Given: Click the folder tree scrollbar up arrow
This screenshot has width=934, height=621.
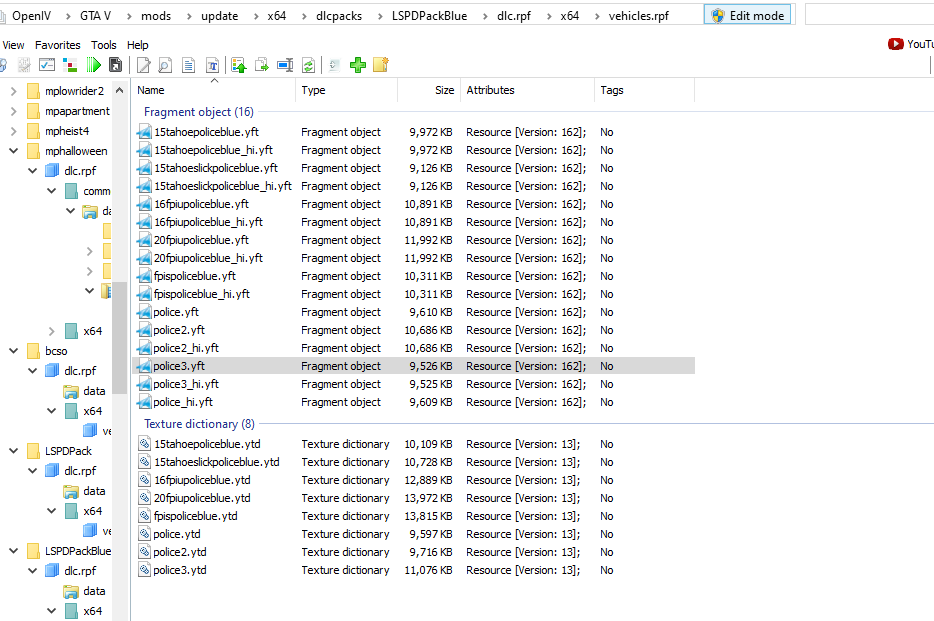Looking at the screenshot, I should tap(120, 91).
